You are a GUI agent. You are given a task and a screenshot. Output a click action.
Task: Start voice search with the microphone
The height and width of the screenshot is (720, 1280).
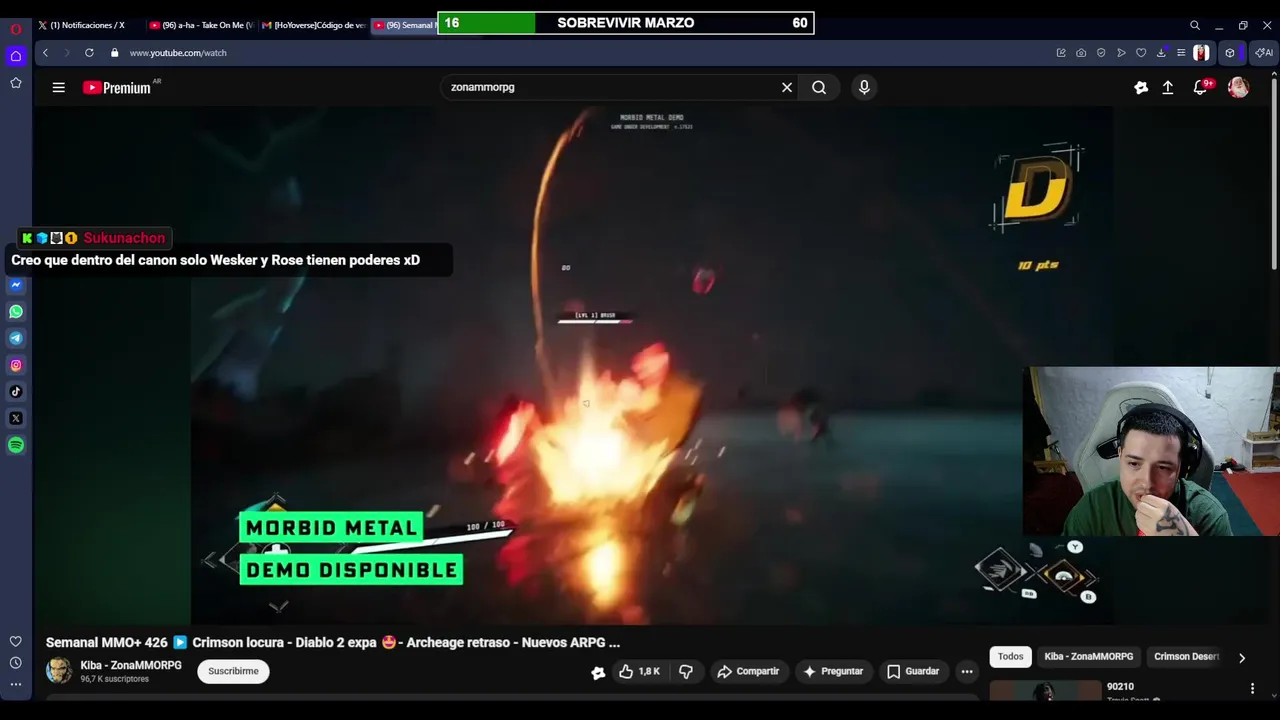[x=864, y=87]
